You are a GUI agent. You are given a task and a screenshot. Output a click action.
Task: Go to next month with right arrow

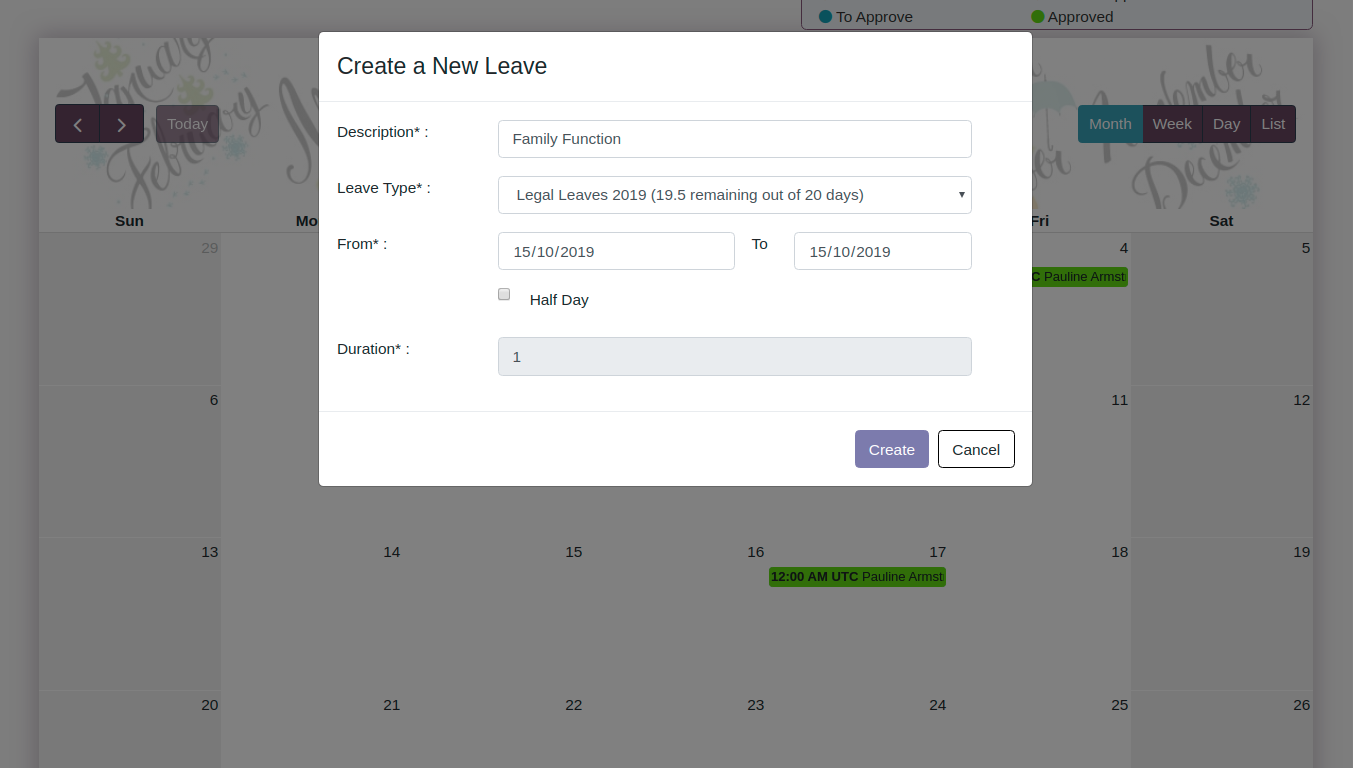coord(122,124)
